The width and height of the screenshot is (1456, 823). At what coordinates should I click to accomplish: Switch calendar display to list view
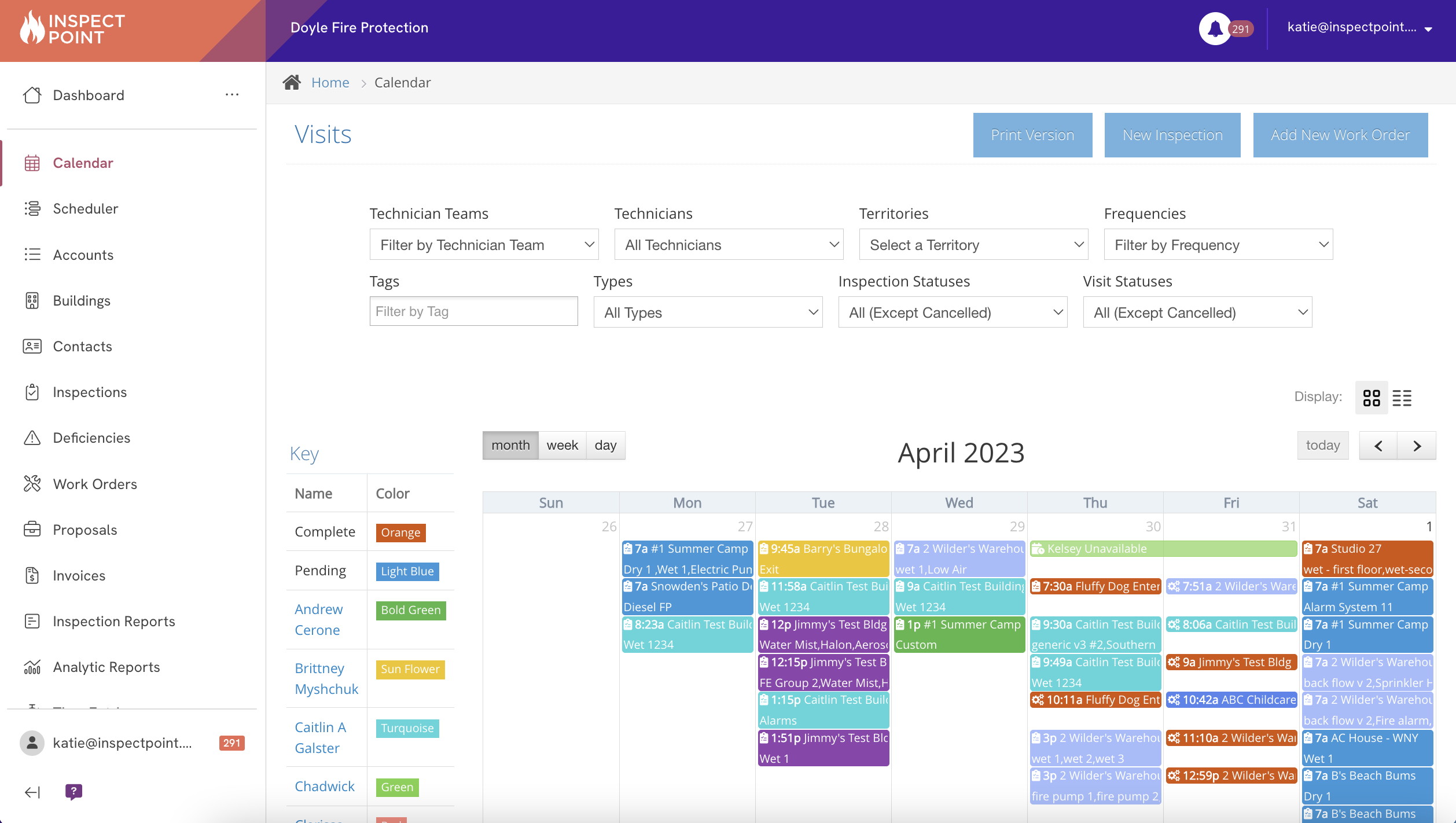pos(1402,398)
